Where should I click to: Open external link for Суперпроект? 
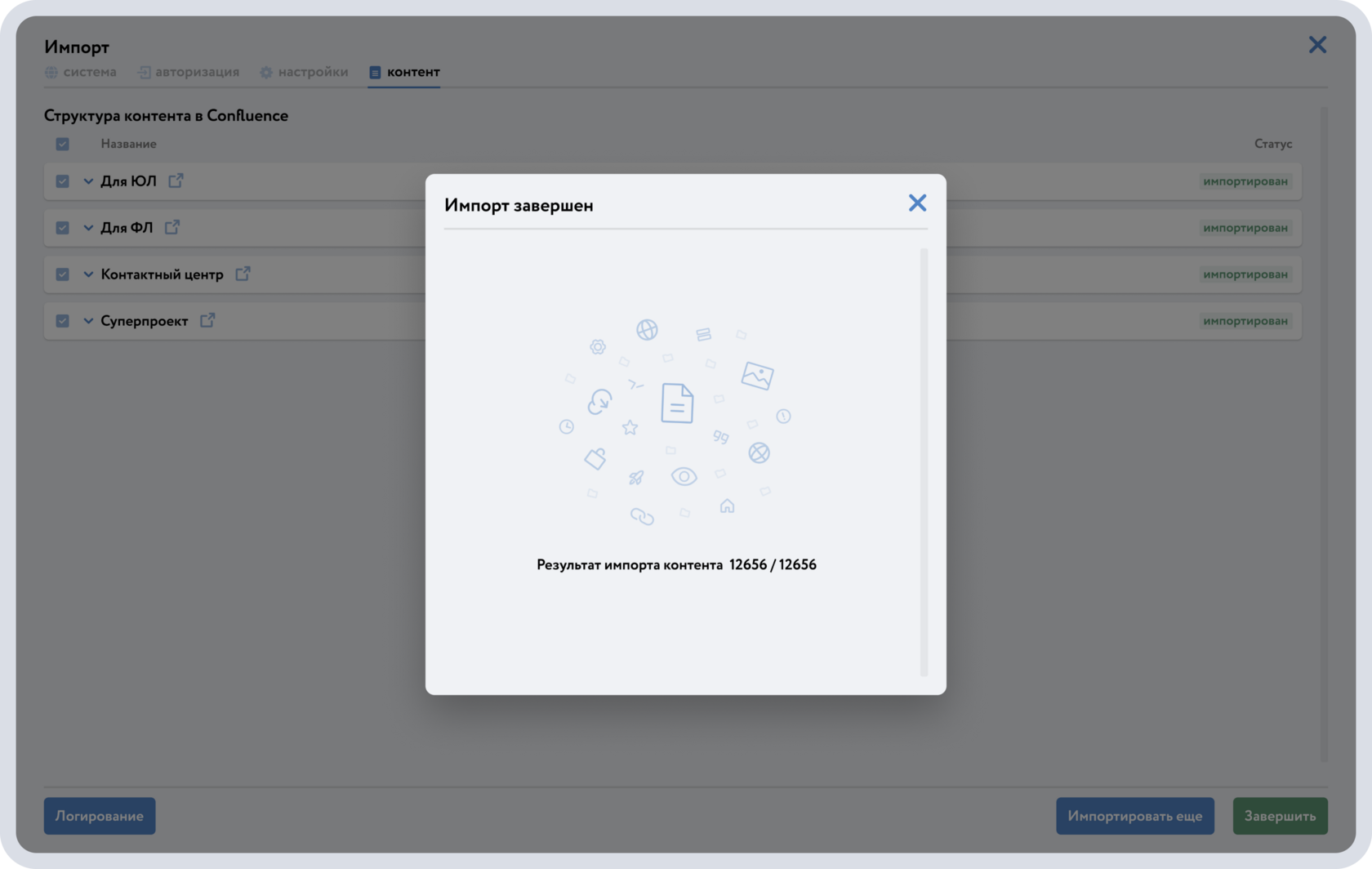coord(207,320)
